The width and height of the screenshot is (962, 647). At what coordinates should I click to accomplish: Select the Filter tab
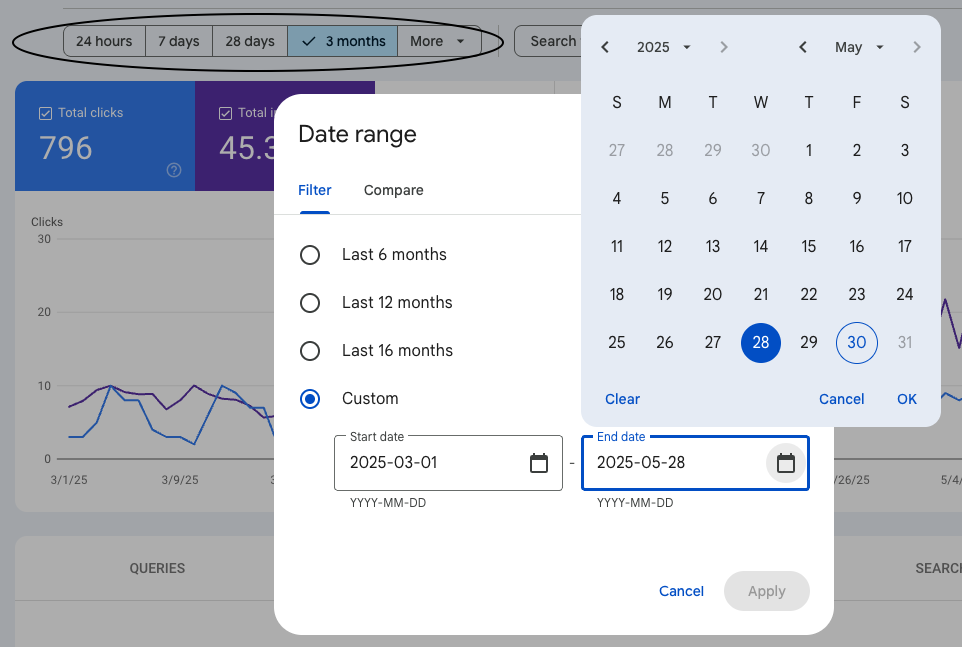(314, 190)
